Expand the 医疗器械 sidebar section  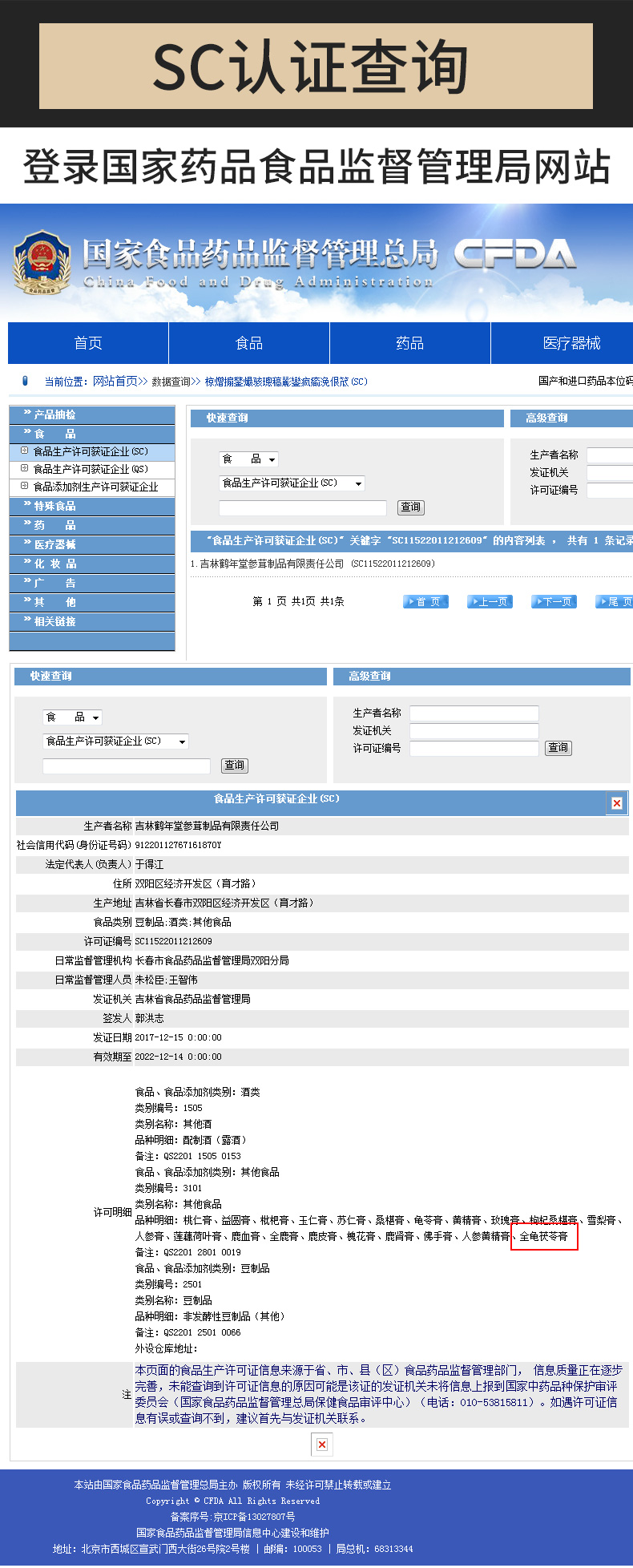pyautogui.click(x=91, y=544)
